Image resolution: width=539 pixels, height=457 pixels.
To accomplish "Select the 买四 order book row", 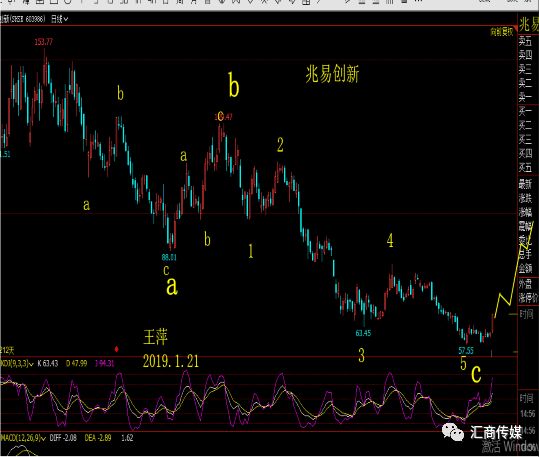I will click(x=526, y=153).
